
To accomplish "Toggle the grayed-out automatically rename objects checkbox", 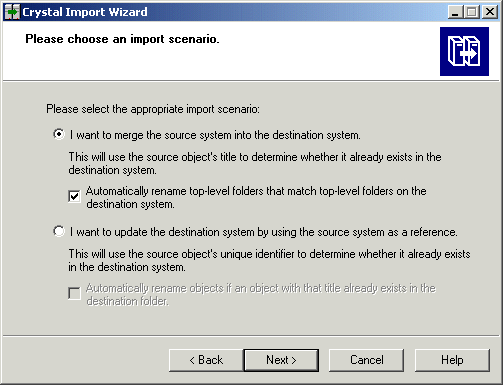I will (74, 293).
